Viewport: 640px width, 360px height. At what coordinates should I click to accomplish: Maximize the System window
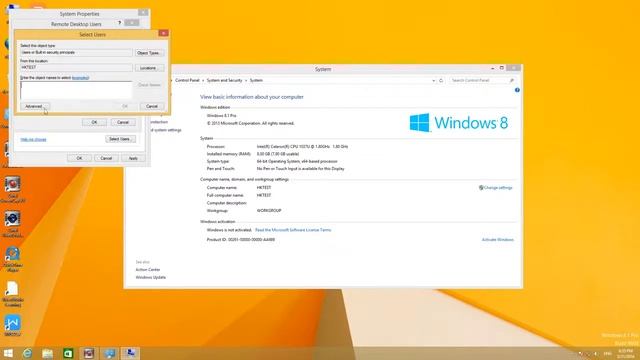[x=502, y=68]
